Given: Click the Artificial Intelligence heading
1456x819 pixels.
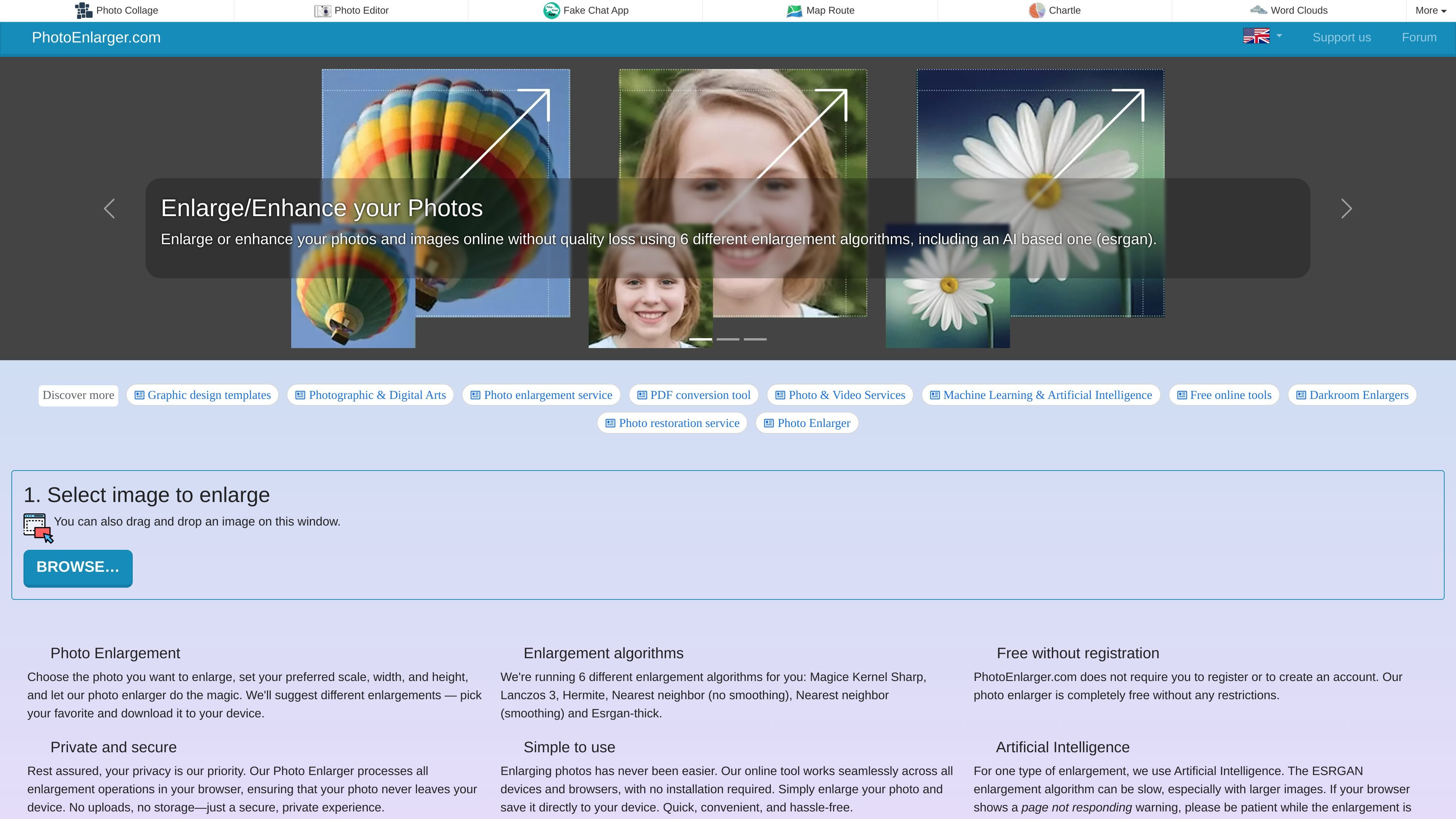Looking at the screenshot, I should point(1062,747).
